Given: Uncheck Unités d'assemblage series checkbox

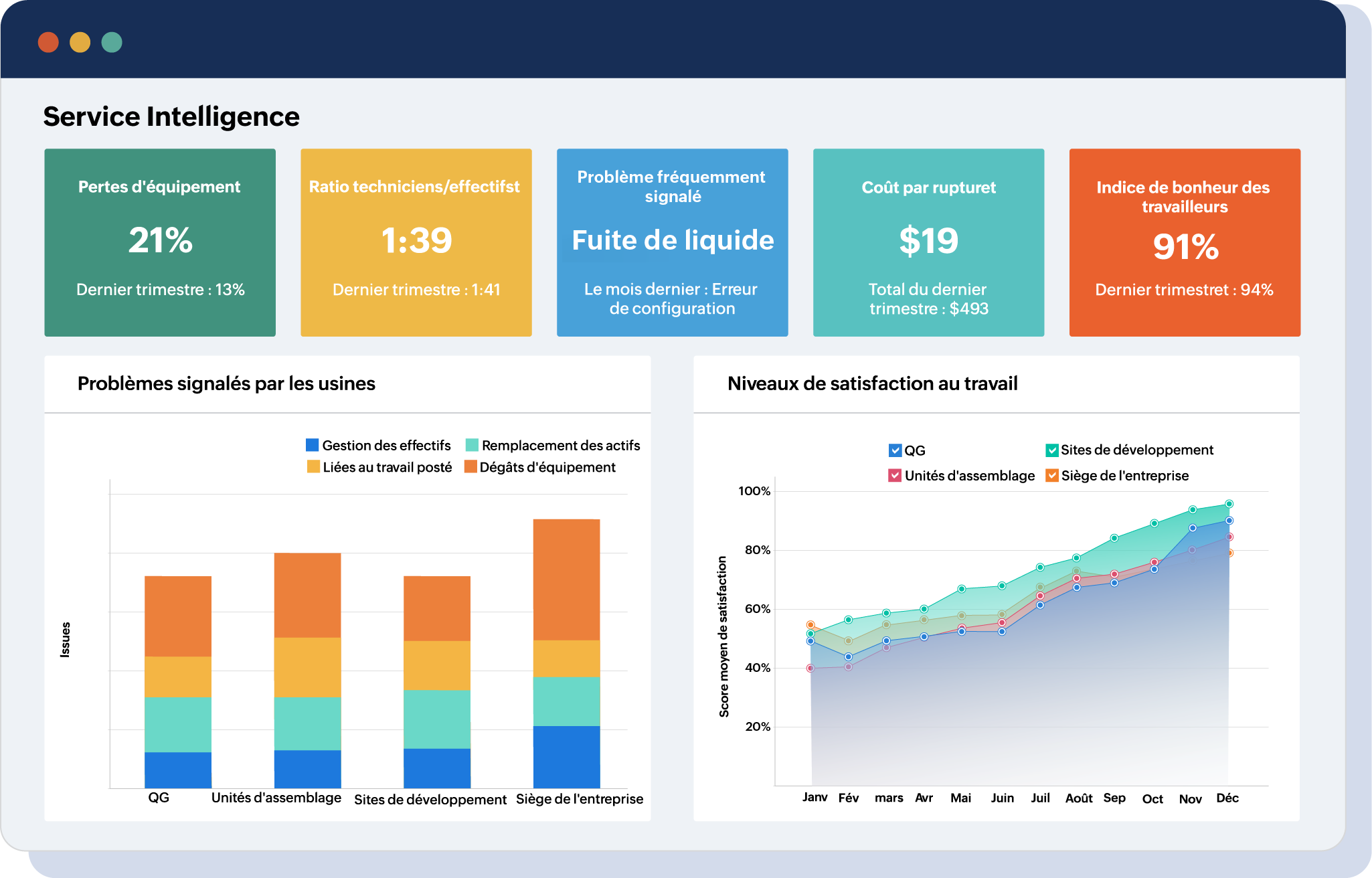Looking at the screenshot, I should [x=895, y=476].
